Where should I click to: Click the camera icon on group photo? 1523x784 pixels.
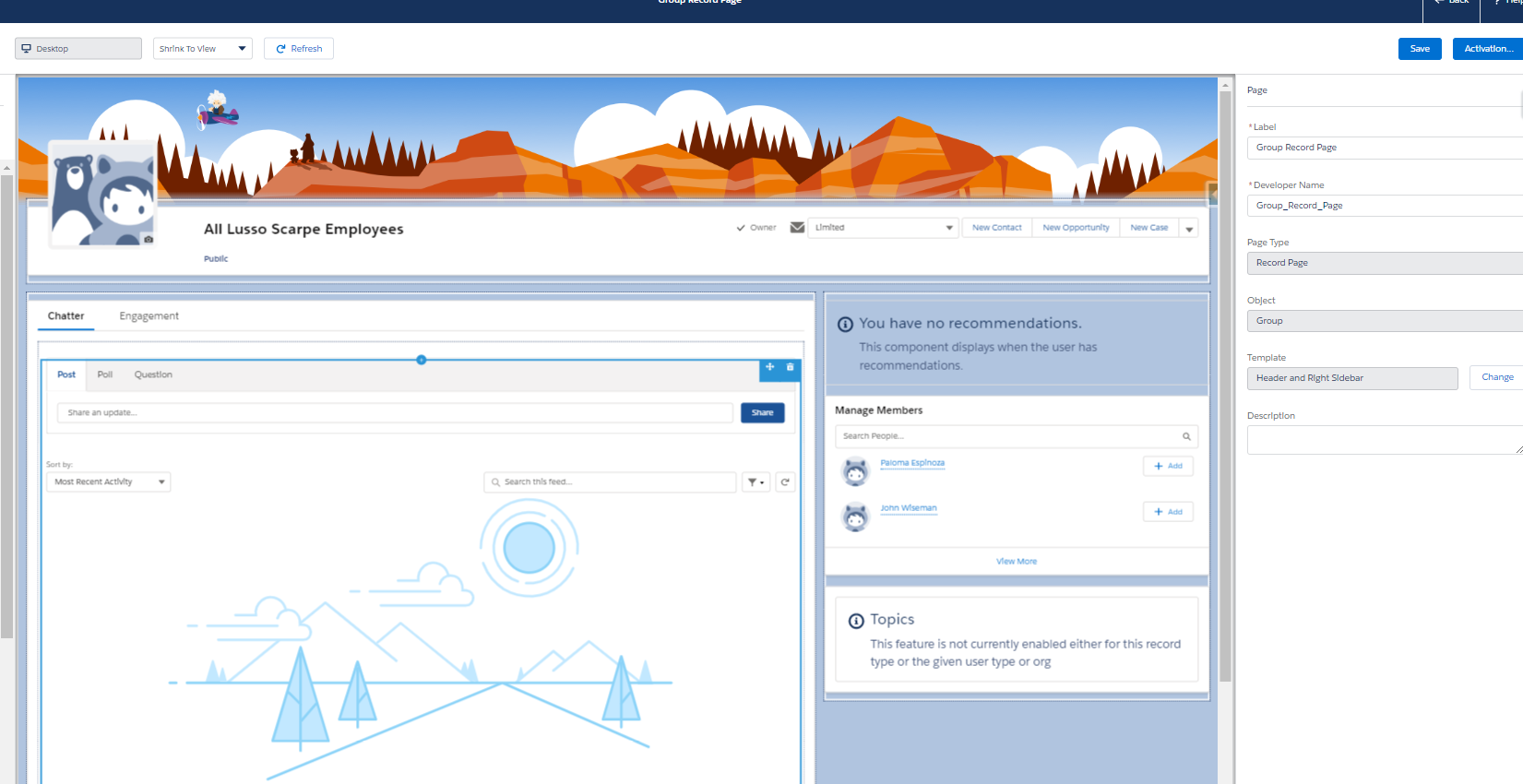[149, 240]
